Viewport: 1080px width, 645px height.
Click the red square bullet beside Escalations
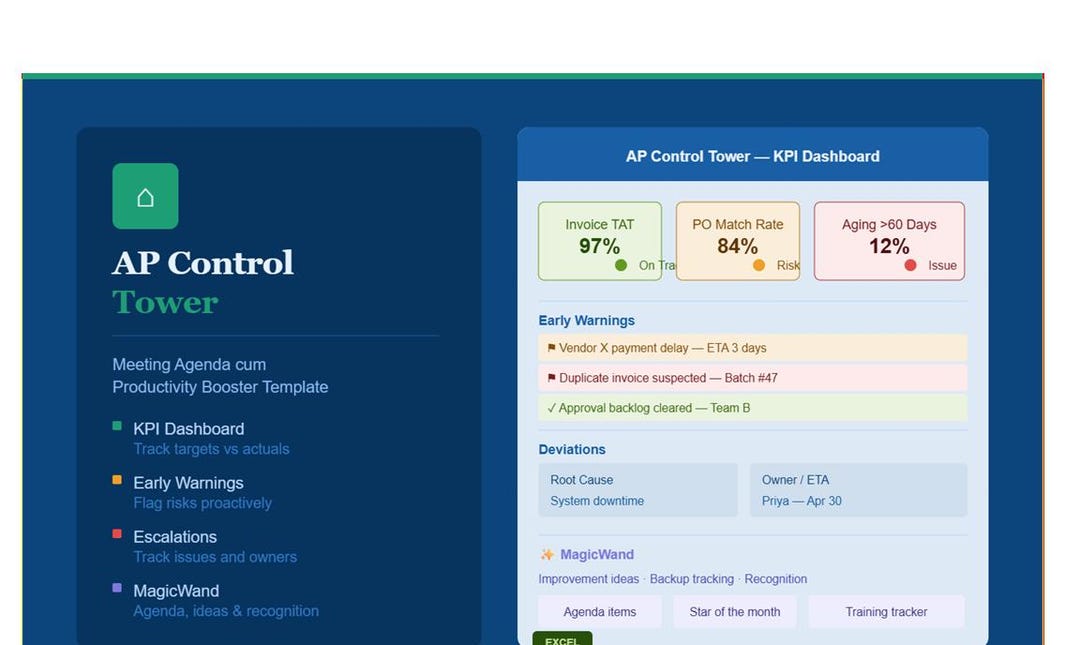[x=117, y=533]
